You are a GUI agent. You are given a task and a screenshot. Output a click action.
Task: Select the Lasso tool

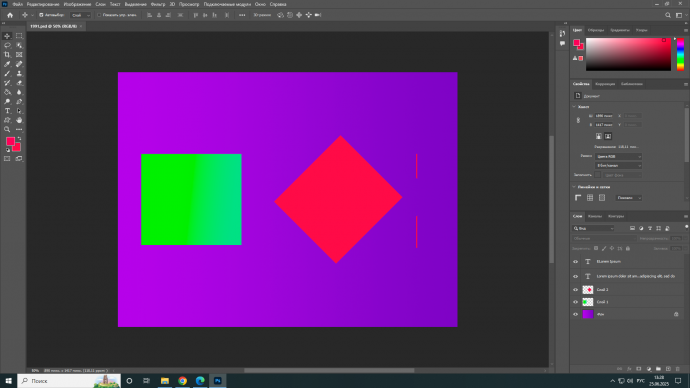point(7,45)
